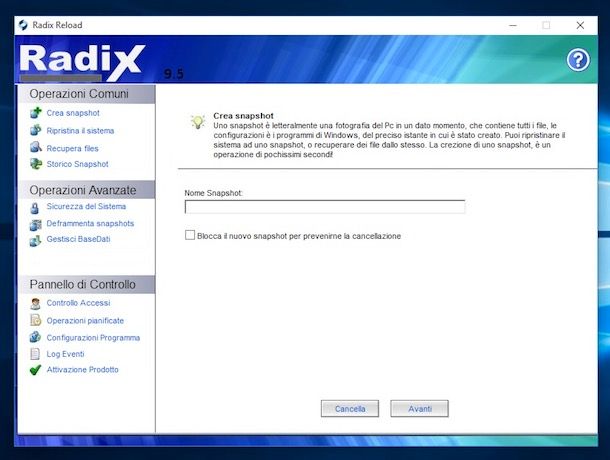Click the Crea snapshot heading text

[x=244, y=116]
